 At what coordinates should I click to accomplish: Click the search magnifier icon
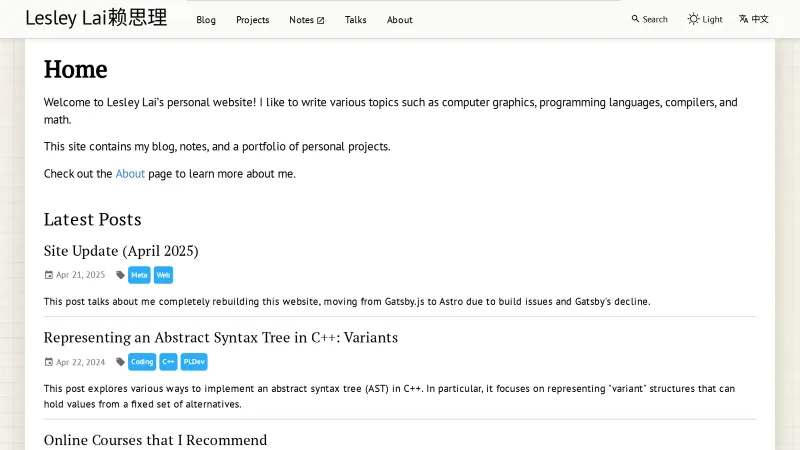(635, 19)
